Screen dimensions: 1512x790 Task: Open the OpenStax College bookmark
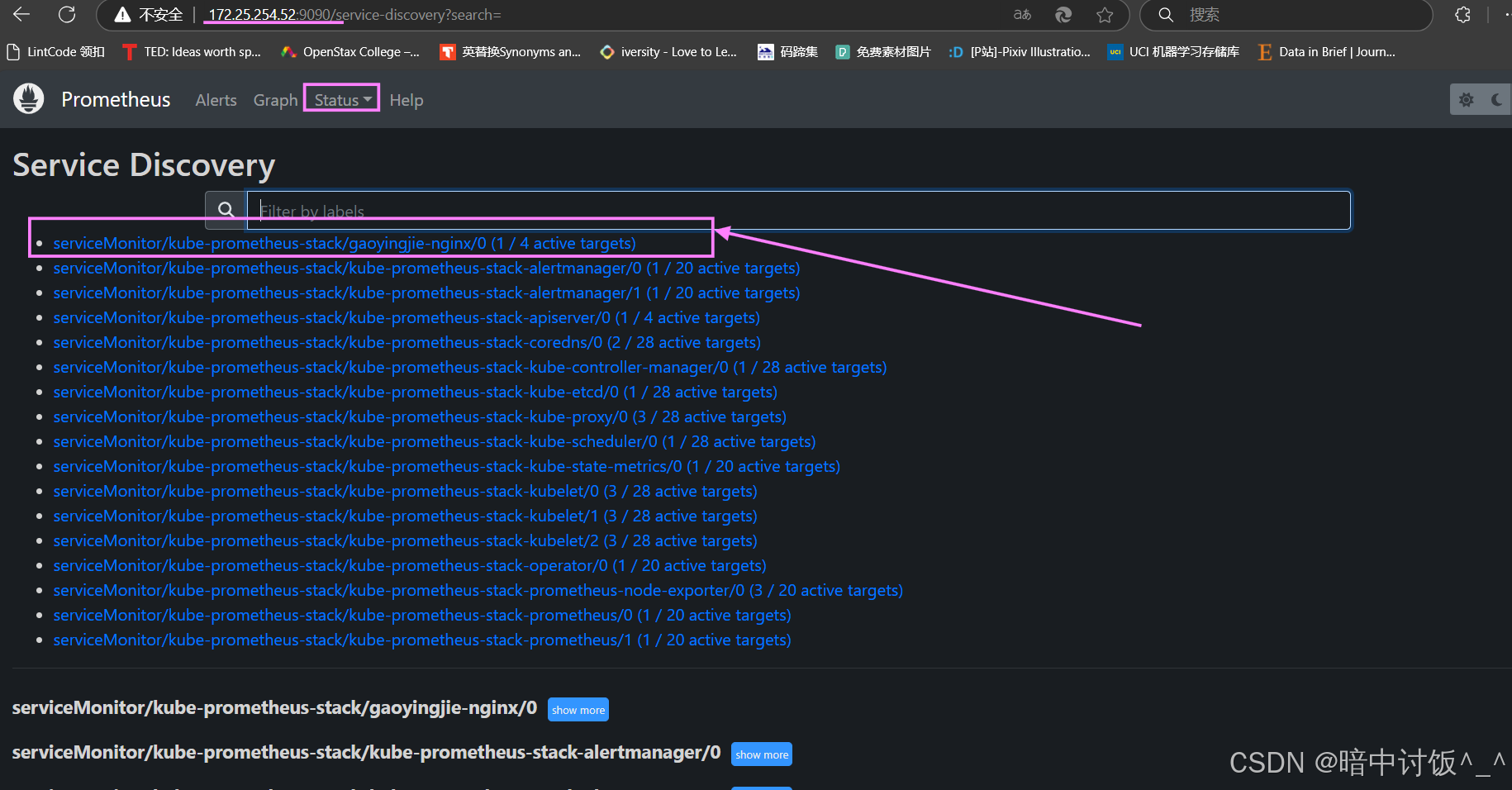pyautogui.click(x=350, y=52)
